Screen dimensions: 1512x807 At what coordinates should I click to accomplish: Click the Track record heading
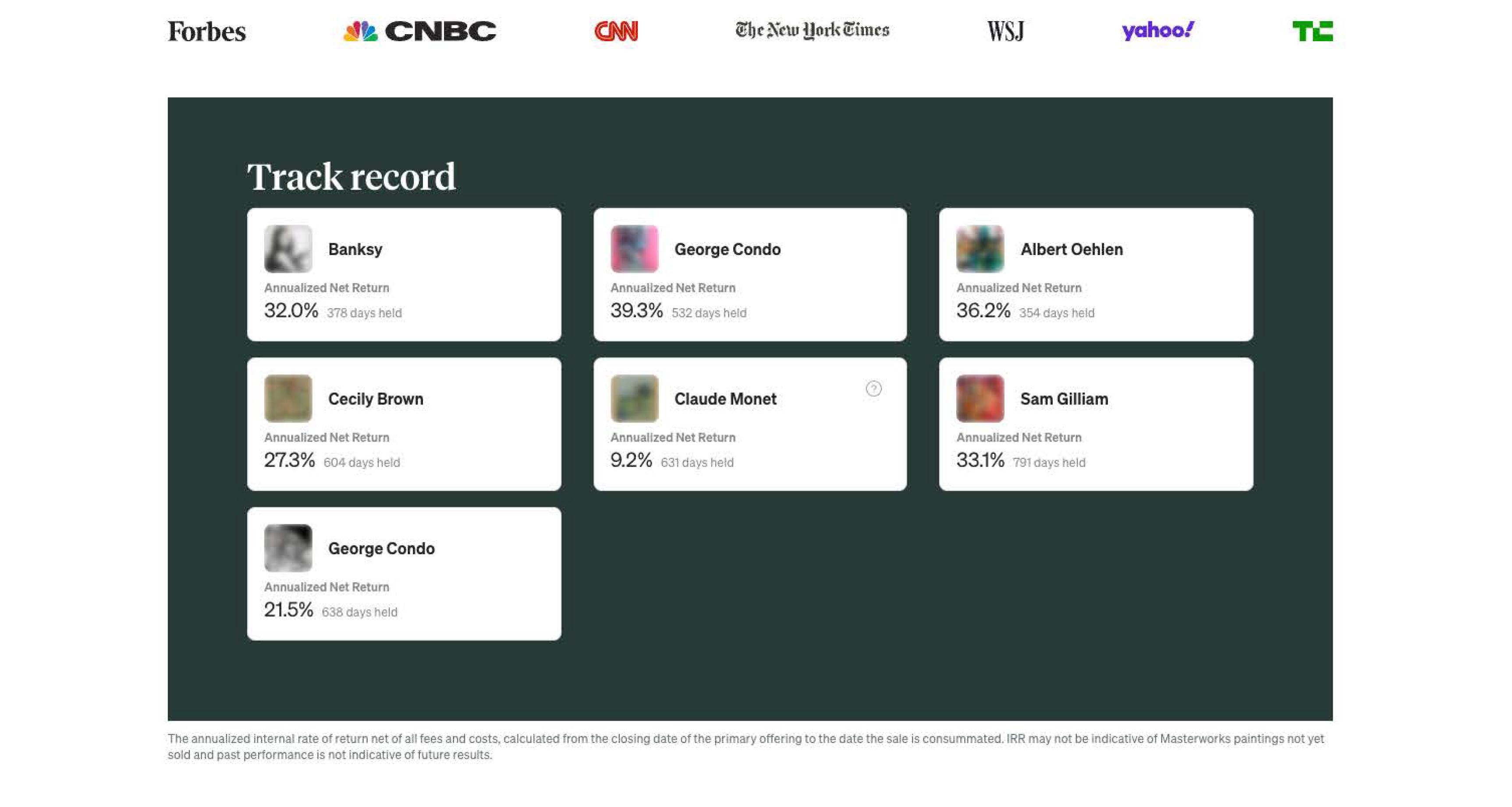pyautogui.click(x=351, y=177)
